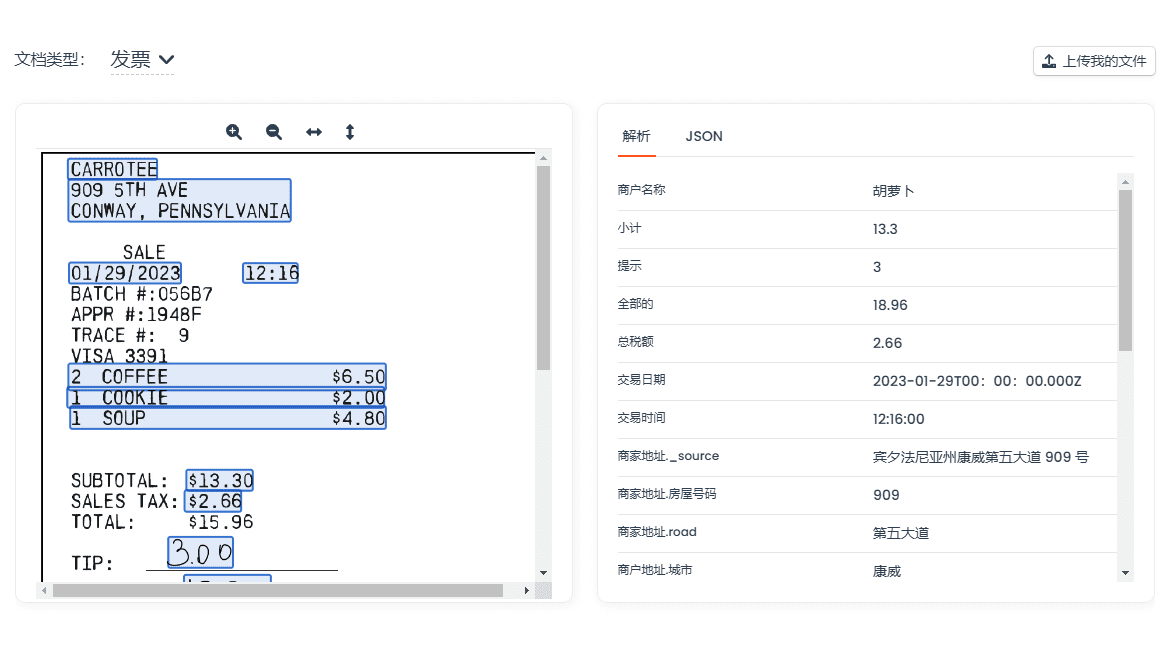The image size is (1167, 653).
Task: Select the 1 SOUP $4.80 line item
Action: tap(227, 418)
